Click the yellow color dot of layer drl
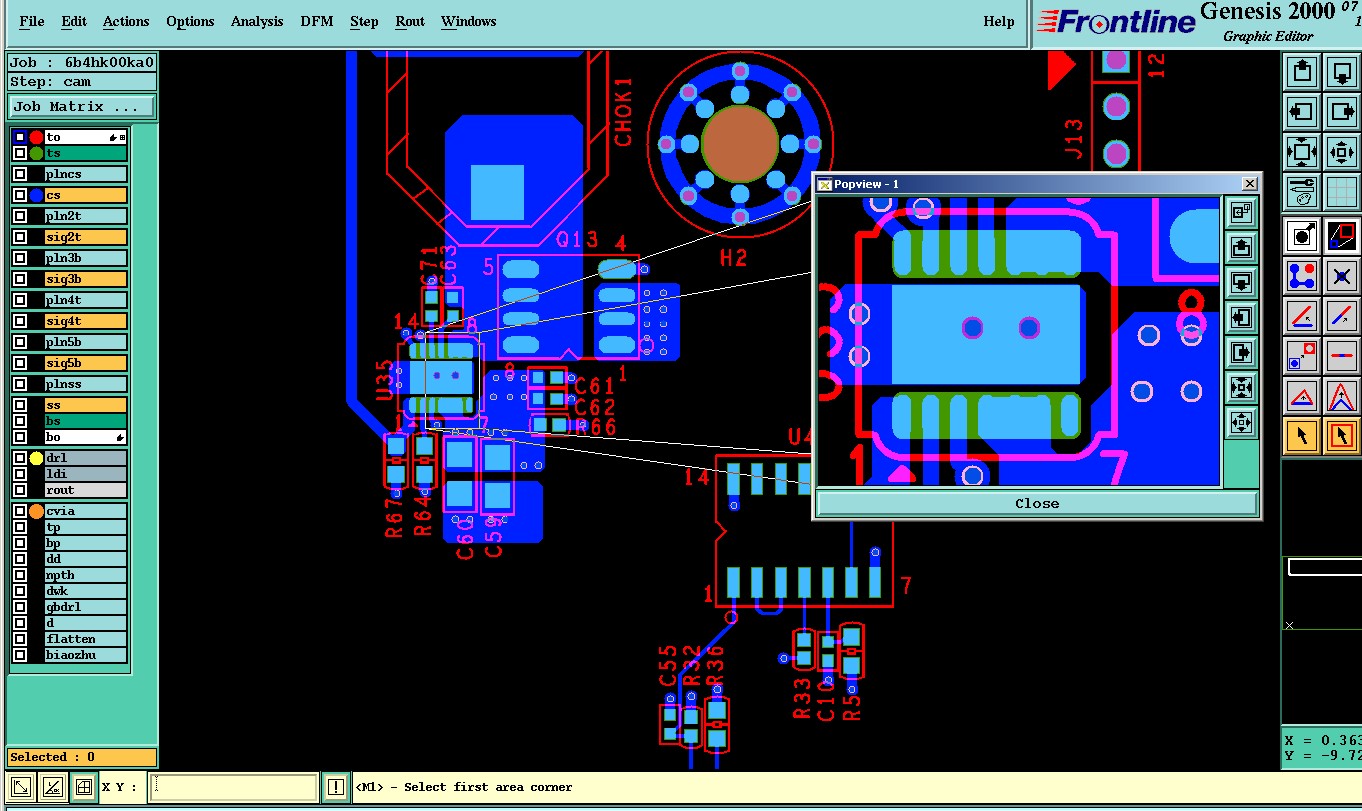1362x811 pixels. coord(37,458)
